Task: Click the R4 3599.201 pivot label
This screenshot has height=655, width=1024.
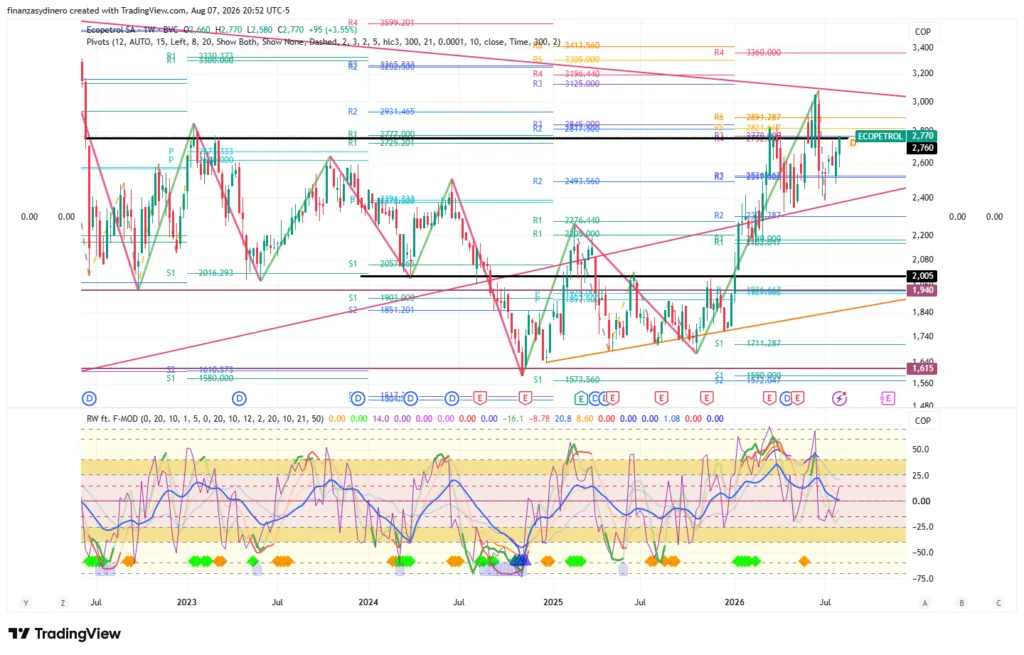Action: (x=381, y=22)
